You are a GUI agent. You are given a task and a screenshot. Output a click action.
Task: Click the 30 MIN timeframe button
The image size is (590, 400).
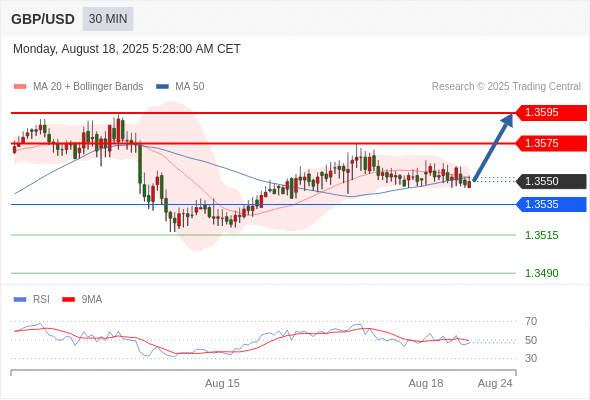tap(108, 19)
